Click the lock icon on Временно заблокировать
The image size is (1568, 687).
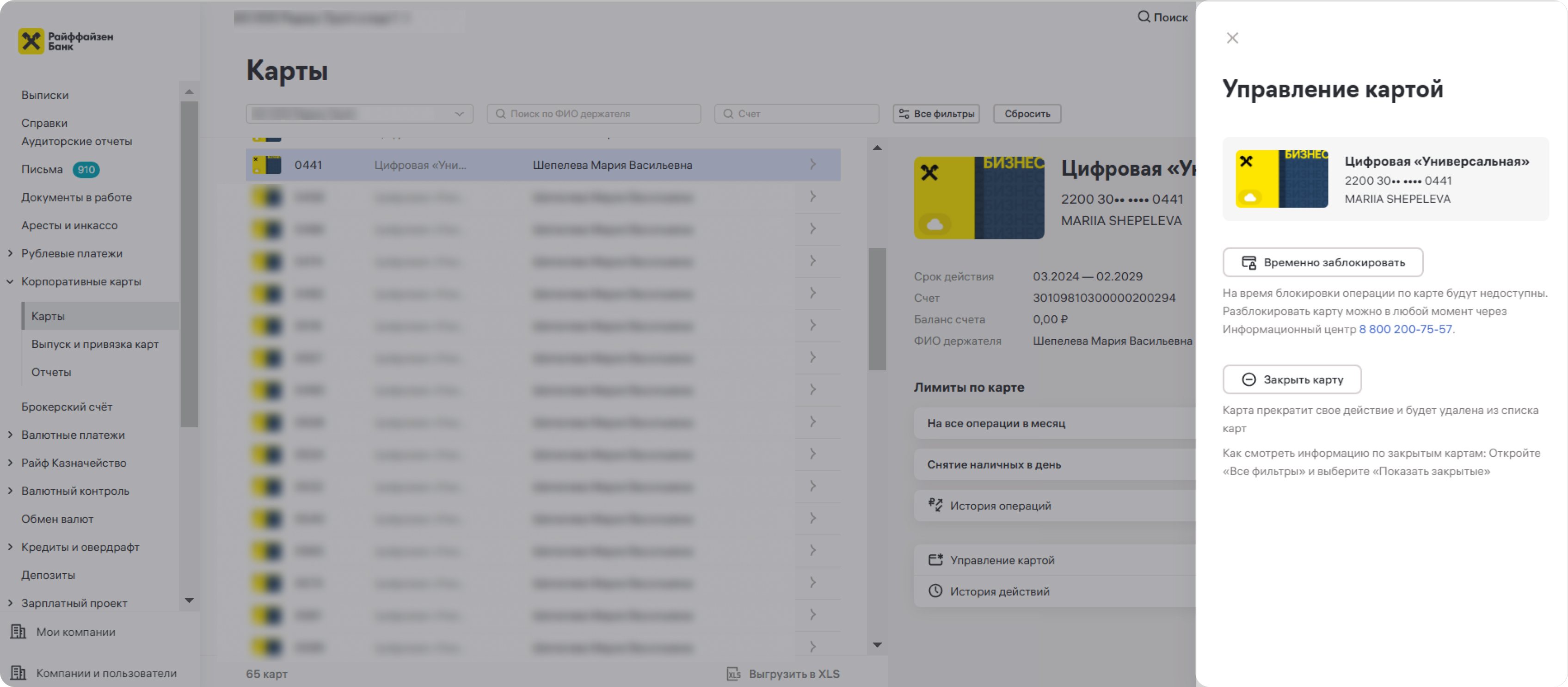(x=1248, y=262)
